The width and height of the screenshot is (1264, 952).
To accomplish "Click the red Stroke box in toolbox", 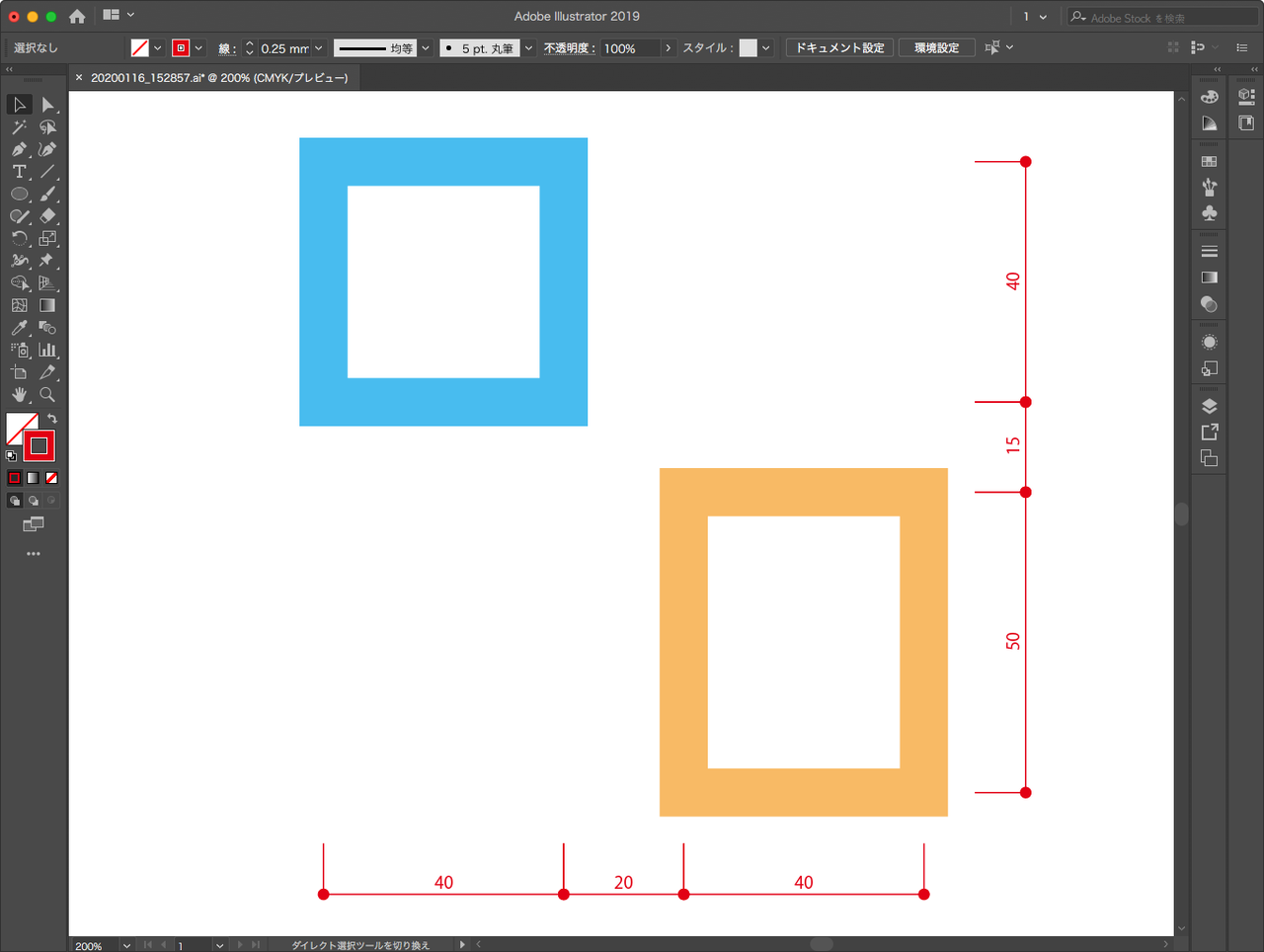I will 39,446.
